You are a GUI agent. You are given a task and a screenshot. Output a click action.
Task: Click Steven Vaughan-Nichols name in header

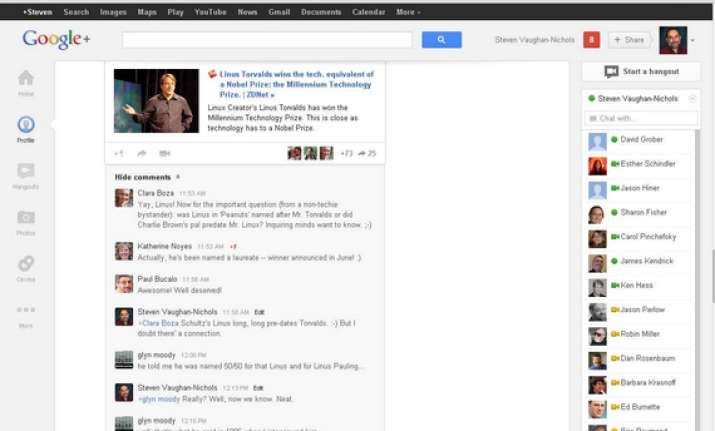point(535,40)
